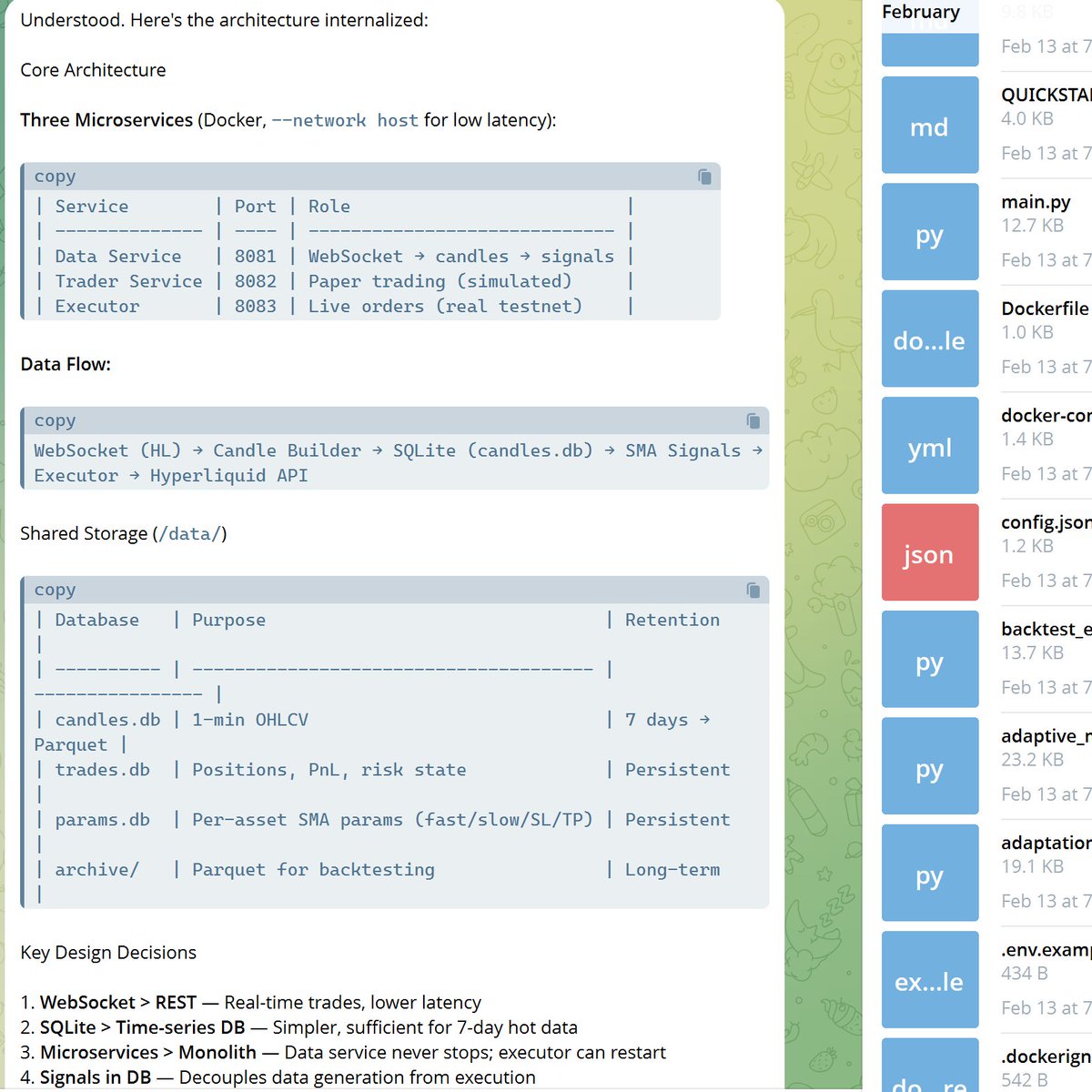This screenshot has height=1092, width=1092.
Task: Open the yml docker-compose file icon
Action: pyautogui.click(x=930, y=446)
